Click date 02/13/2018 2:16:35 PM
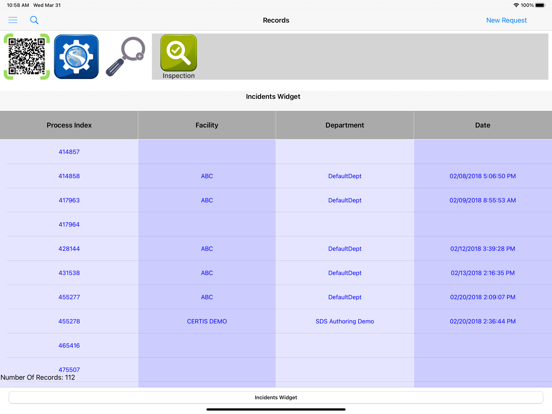 click(x=483, y=273)
